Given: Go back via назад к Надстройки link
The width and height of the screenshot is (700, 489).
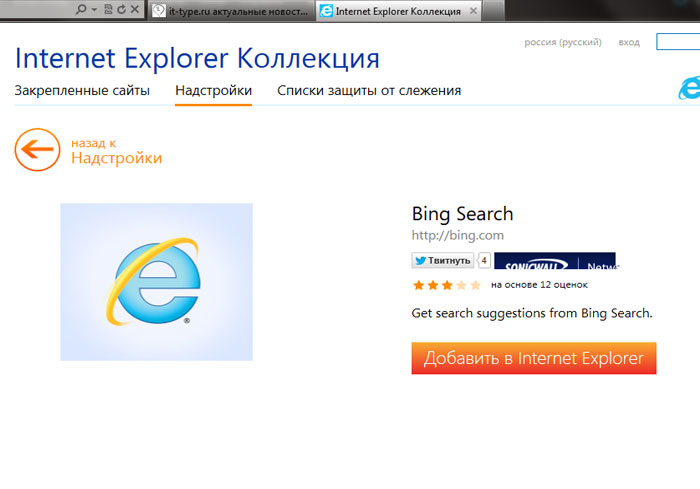Looking at the screenshot, I should click(117, 152).
